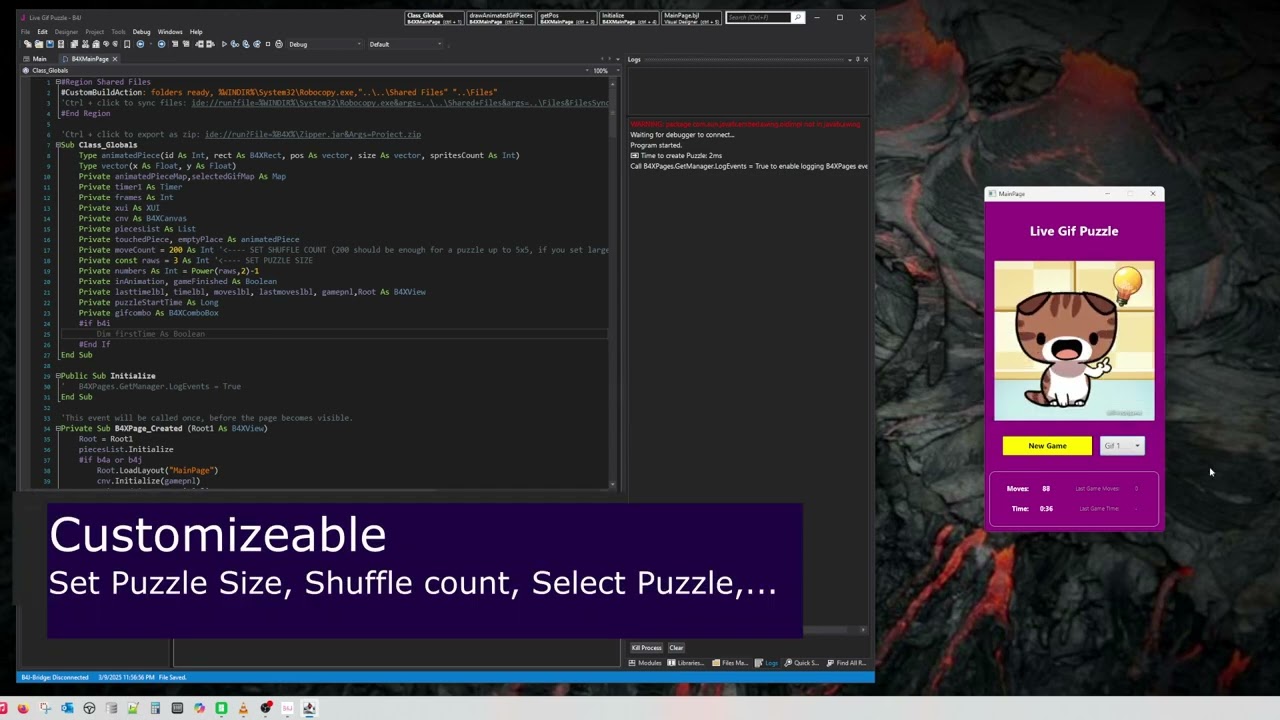Switch to the Files Manager panel tab
The height and width of the screenshot is (720, 1280).
coord(730,663)
